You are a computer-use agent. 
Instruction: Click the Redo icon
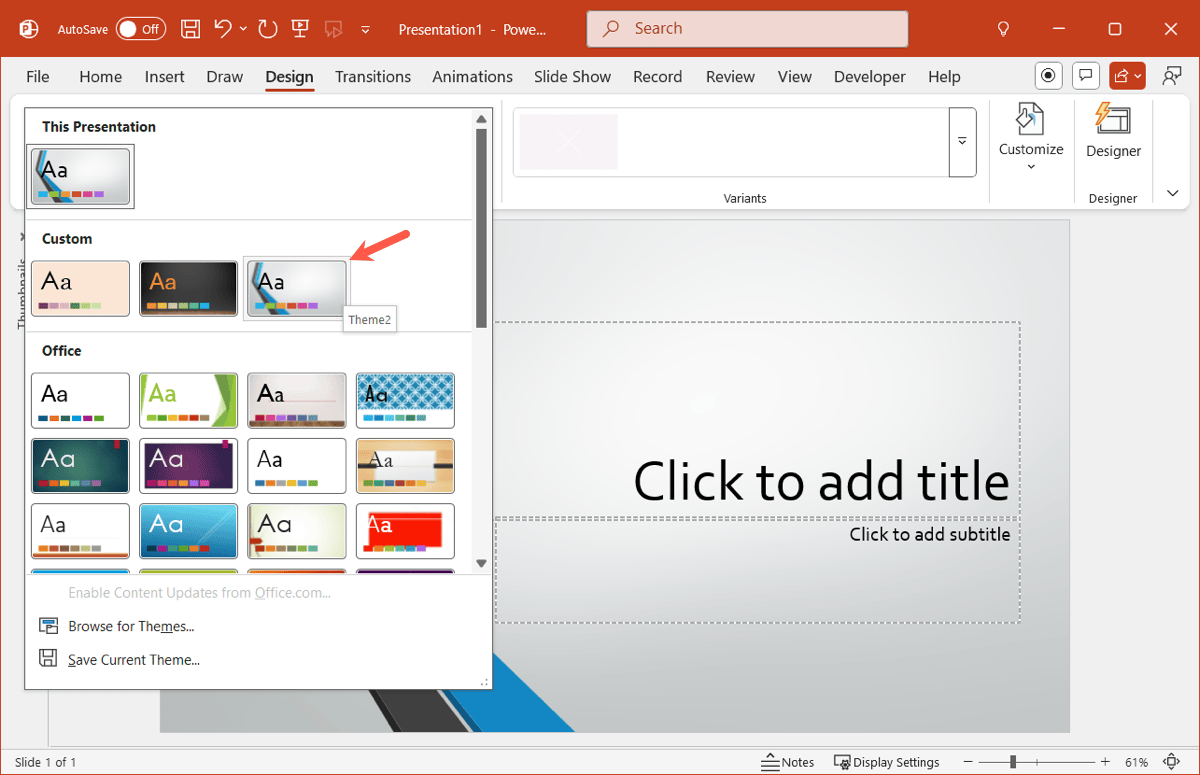coord(267,29)
